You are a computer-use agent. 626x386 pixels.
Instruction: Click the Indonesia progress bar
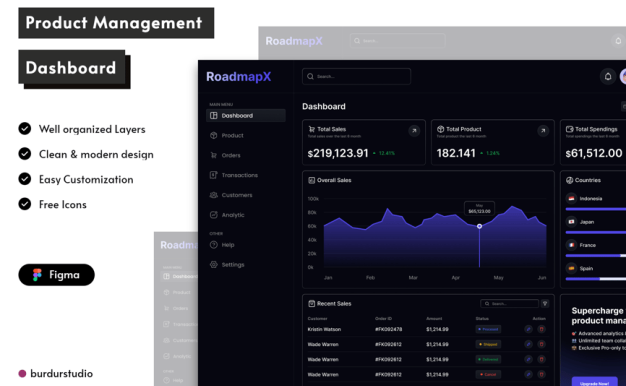coord(596,209)
